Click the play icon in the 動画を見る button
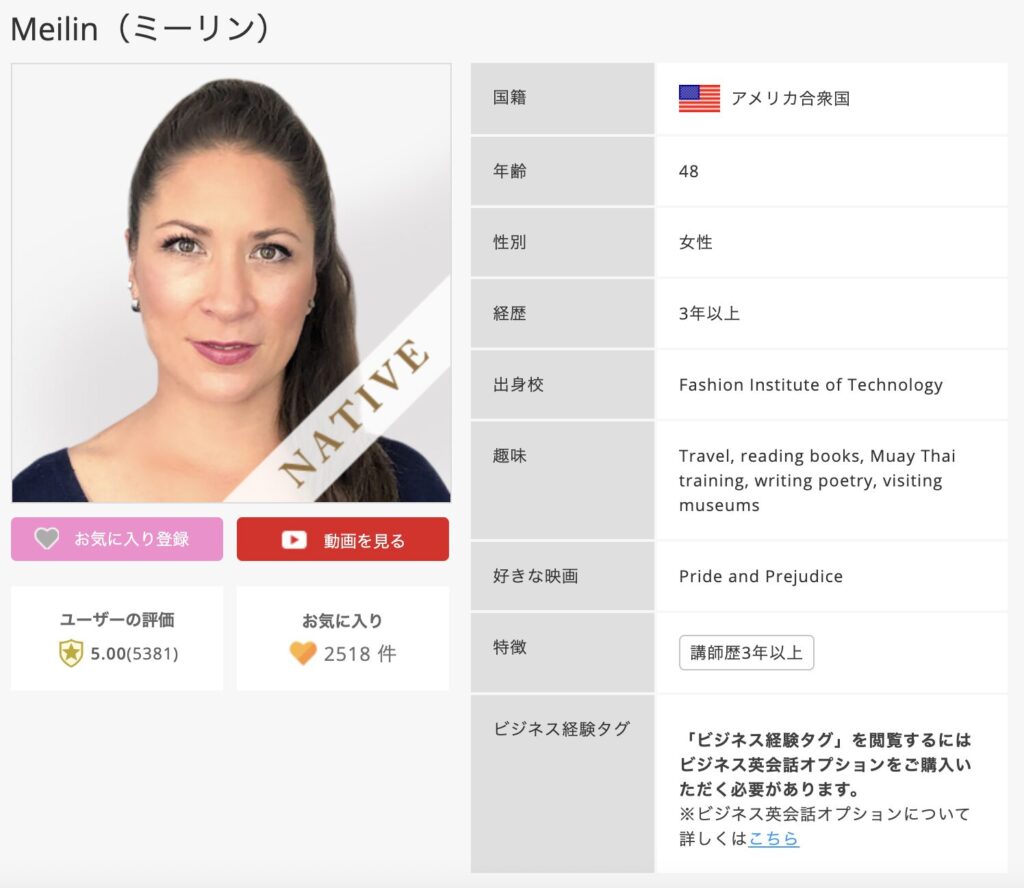1024x888 pixels. [294, 540]
